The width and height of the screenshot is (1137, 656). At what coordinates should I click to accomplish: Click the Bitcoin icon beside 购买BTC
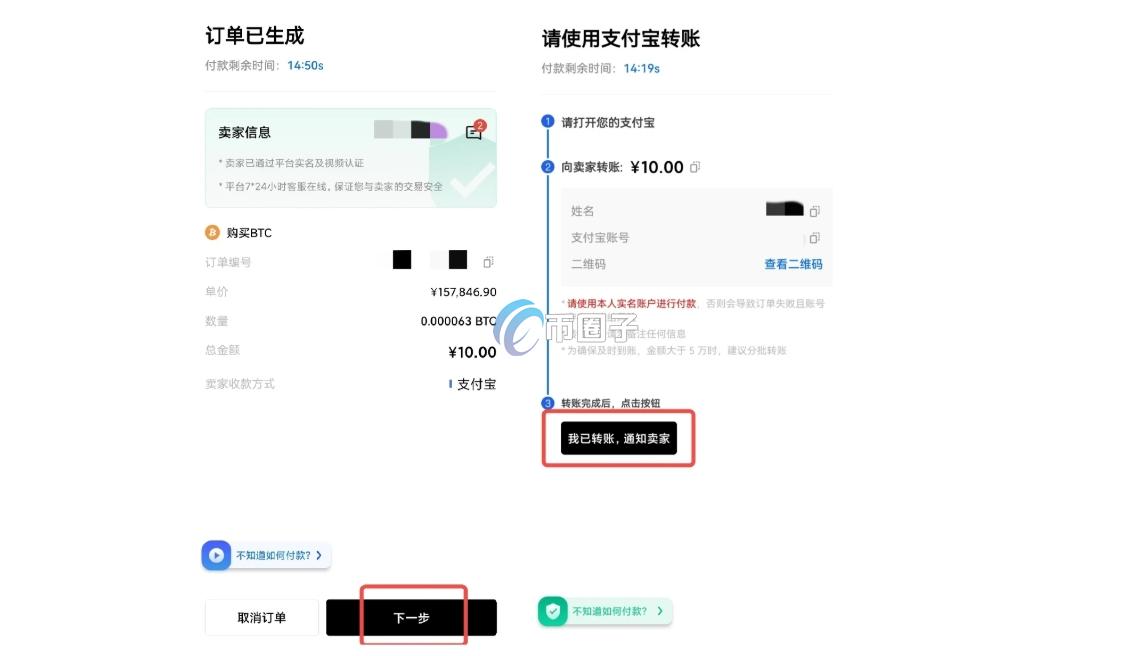(211, 232)
